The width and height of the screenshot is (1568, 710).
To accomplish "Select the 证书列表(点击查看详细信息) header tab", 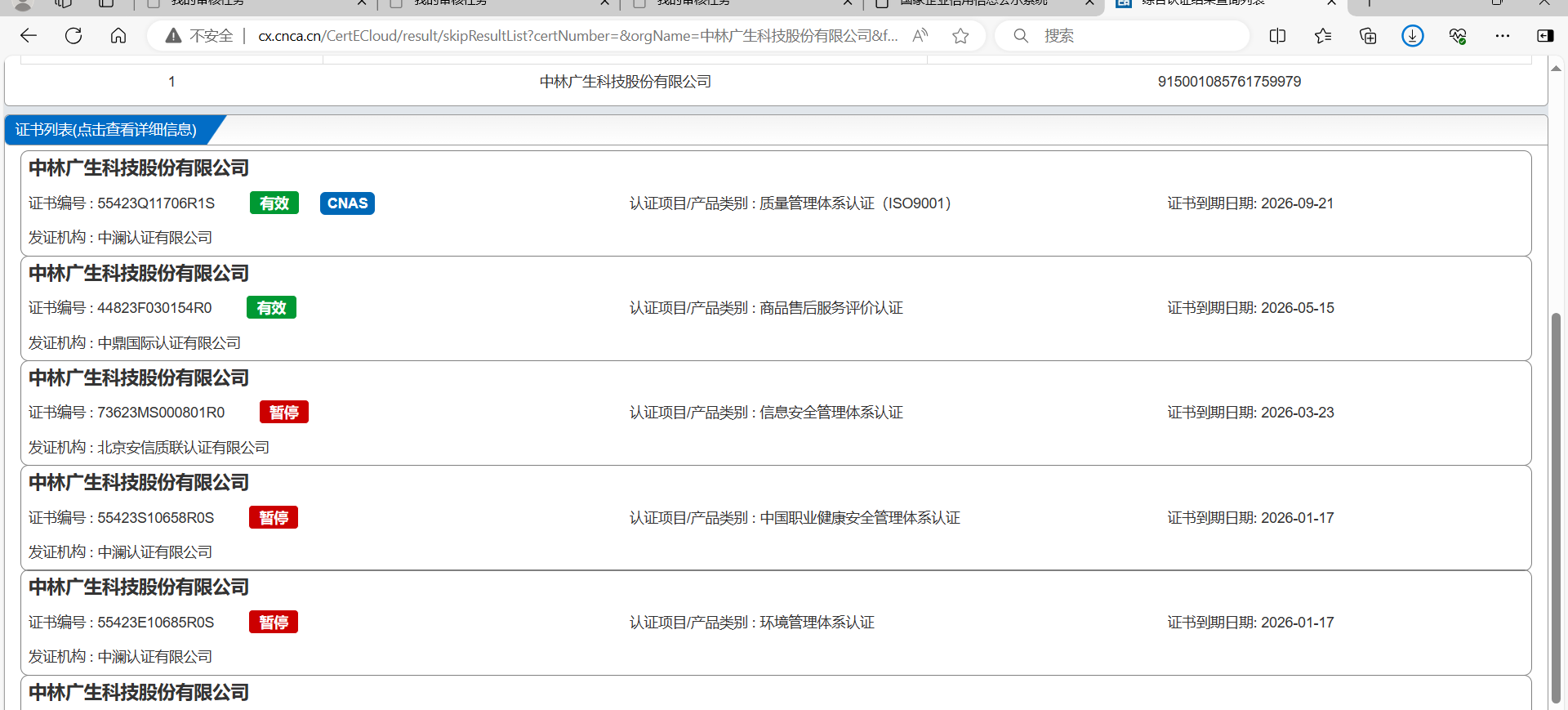I will (x=106, y=130).
